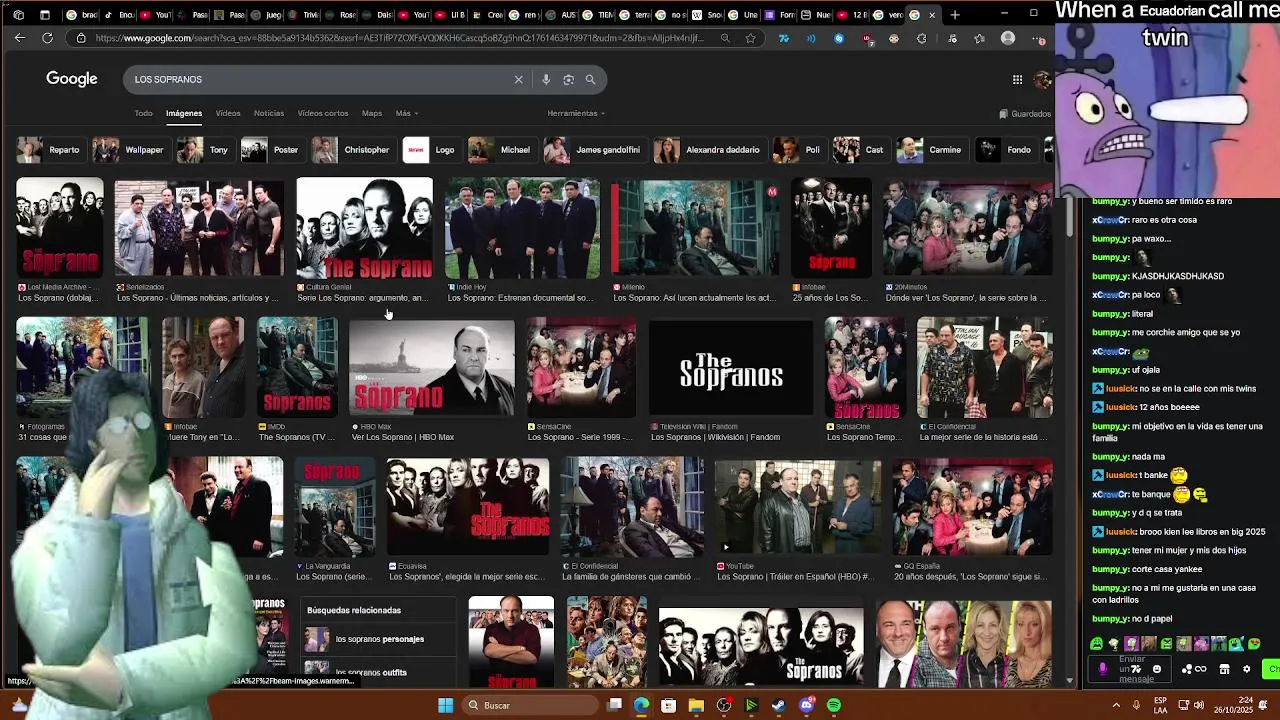Open the emote picker smiley in chat

(1157, 669)
